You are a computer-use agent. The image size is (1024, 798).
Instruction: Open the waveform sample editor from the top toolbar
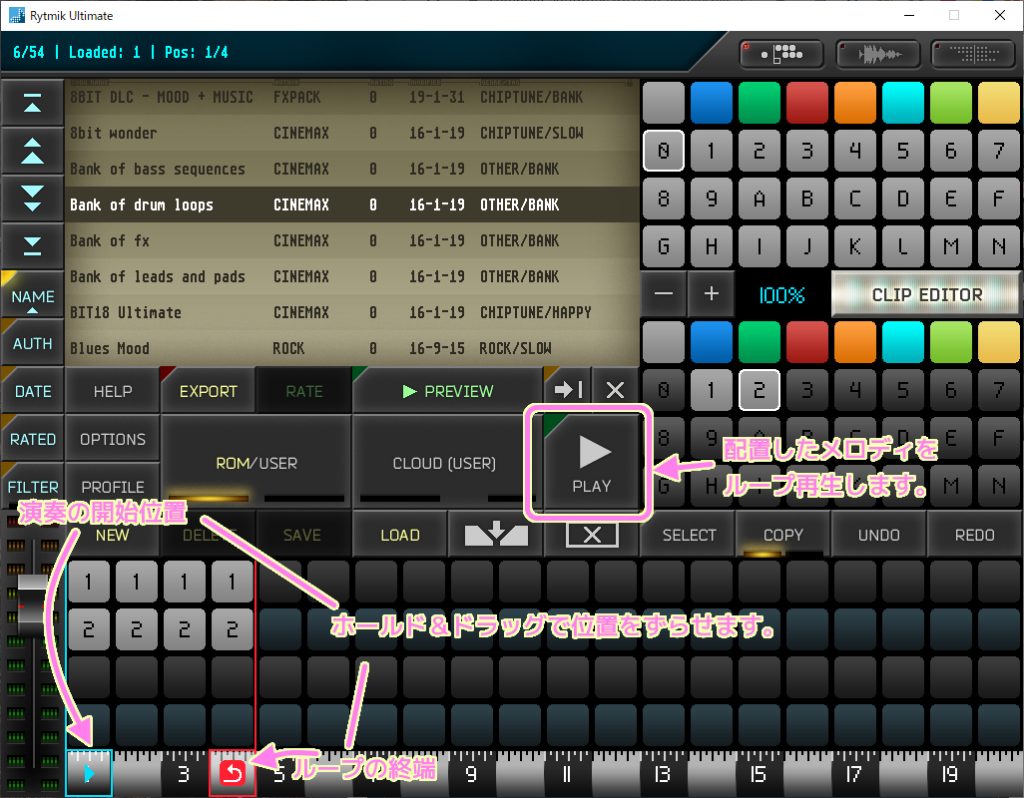(876, 53)
